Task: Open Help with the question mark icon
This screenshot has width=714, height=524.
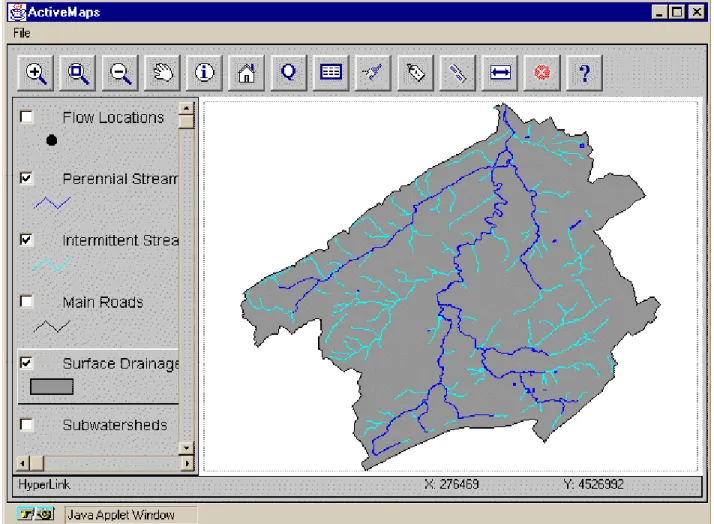Action: click(x=584, y=73)
